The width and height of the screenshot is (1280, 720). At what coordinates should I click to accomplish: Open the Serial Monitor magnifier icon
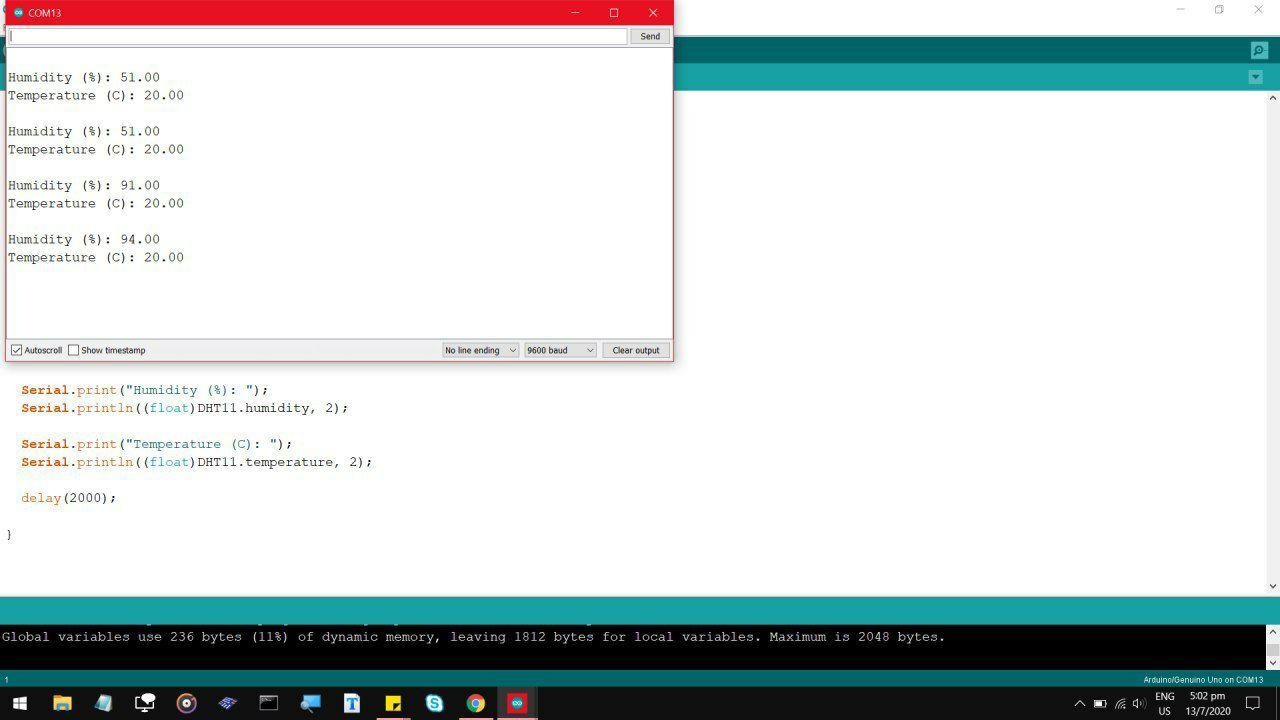(x=1259, y=51)
